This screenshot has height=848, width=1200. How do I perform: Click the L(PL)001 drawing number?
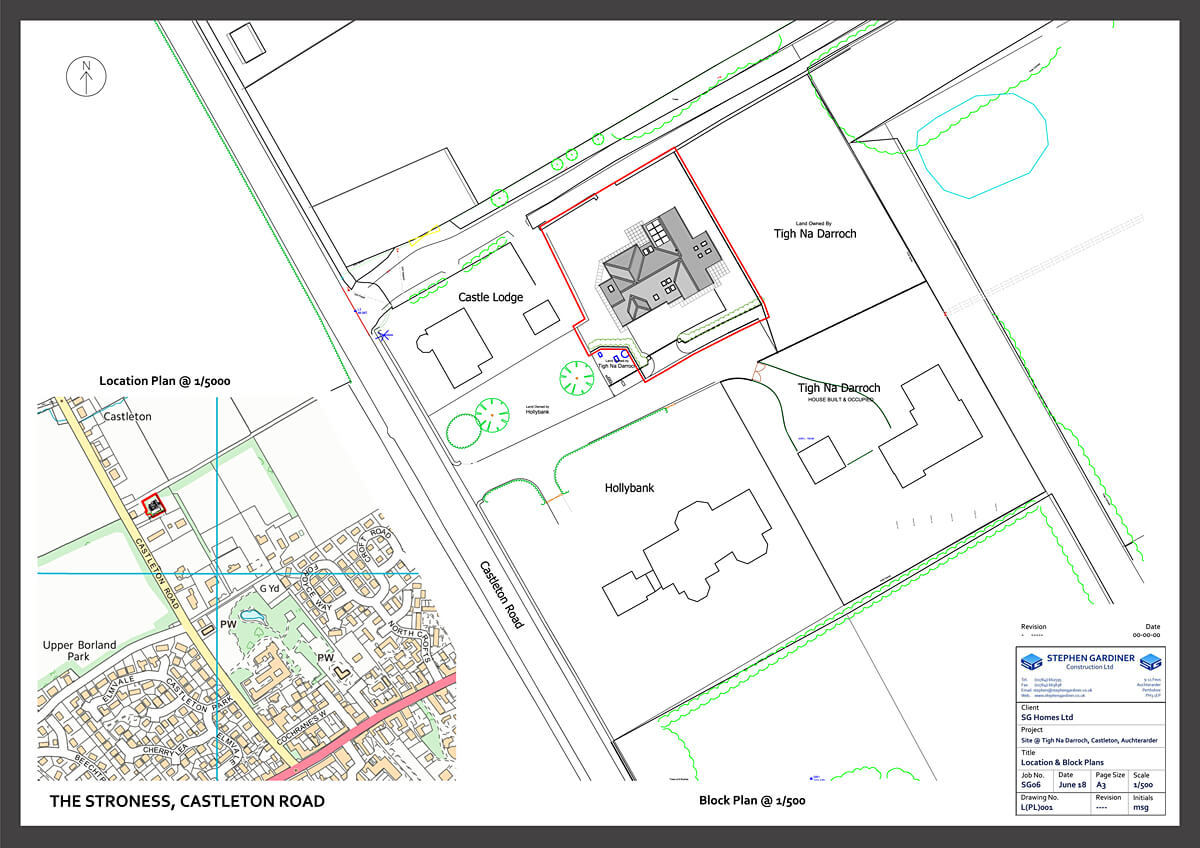(1037, 807)
